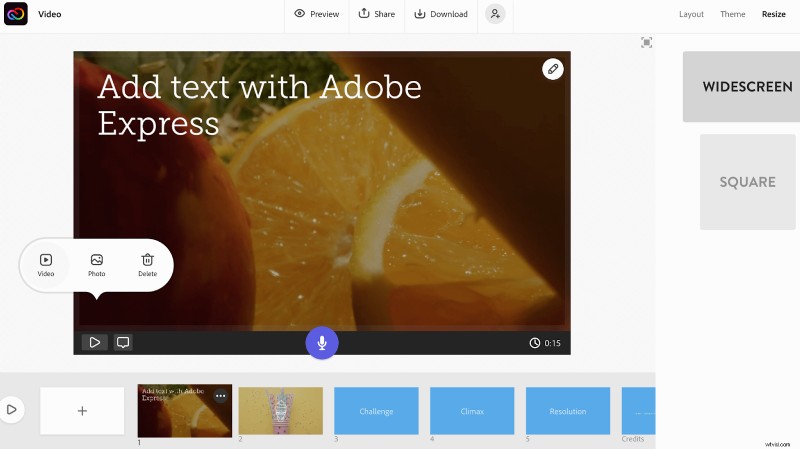Select slide 1 thumbnail in the timeline
The height and width of the screenshot is (449, 800).
185,411
